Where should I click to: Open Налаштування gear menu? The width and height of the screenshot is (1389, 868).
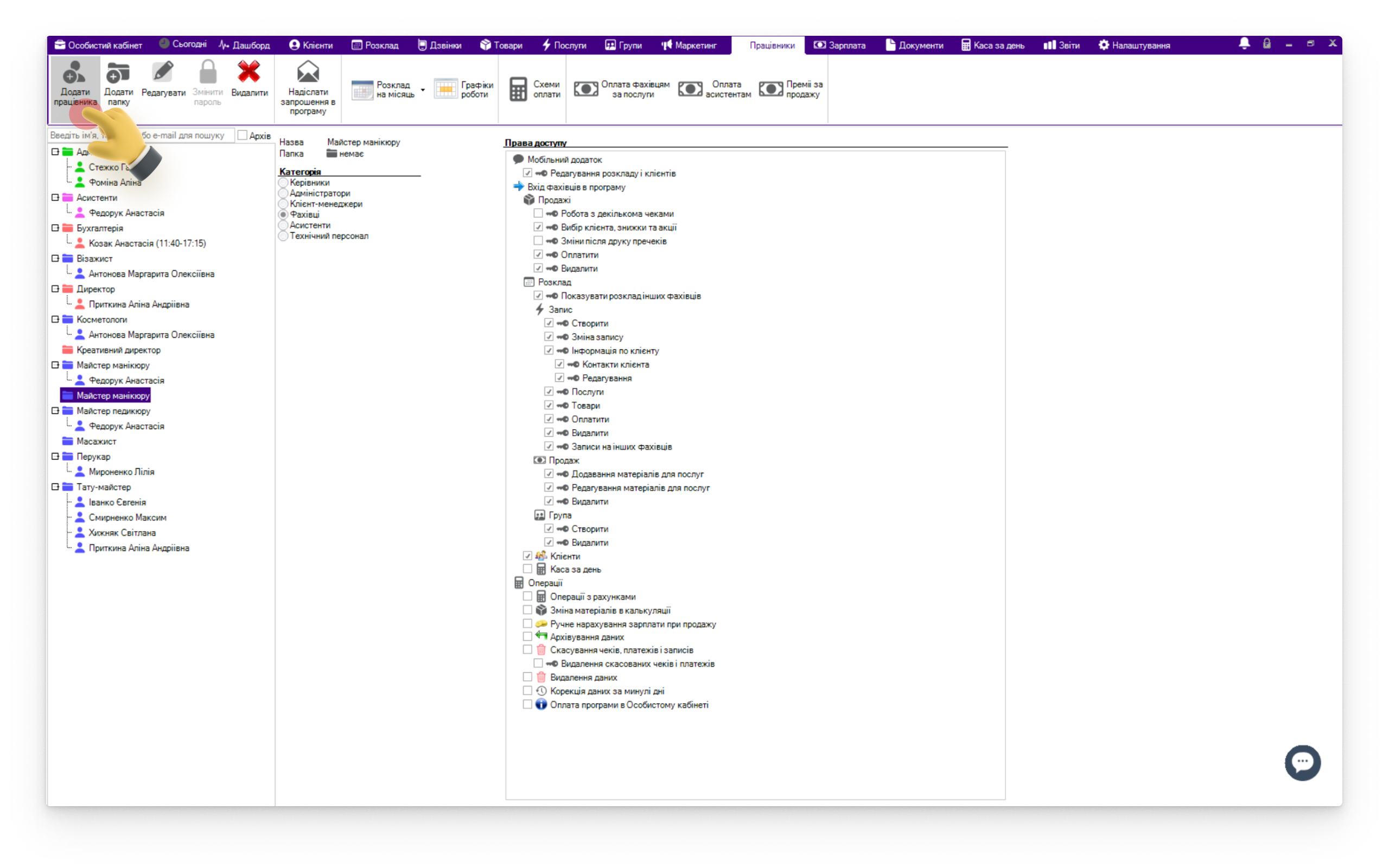[1134, 46]
